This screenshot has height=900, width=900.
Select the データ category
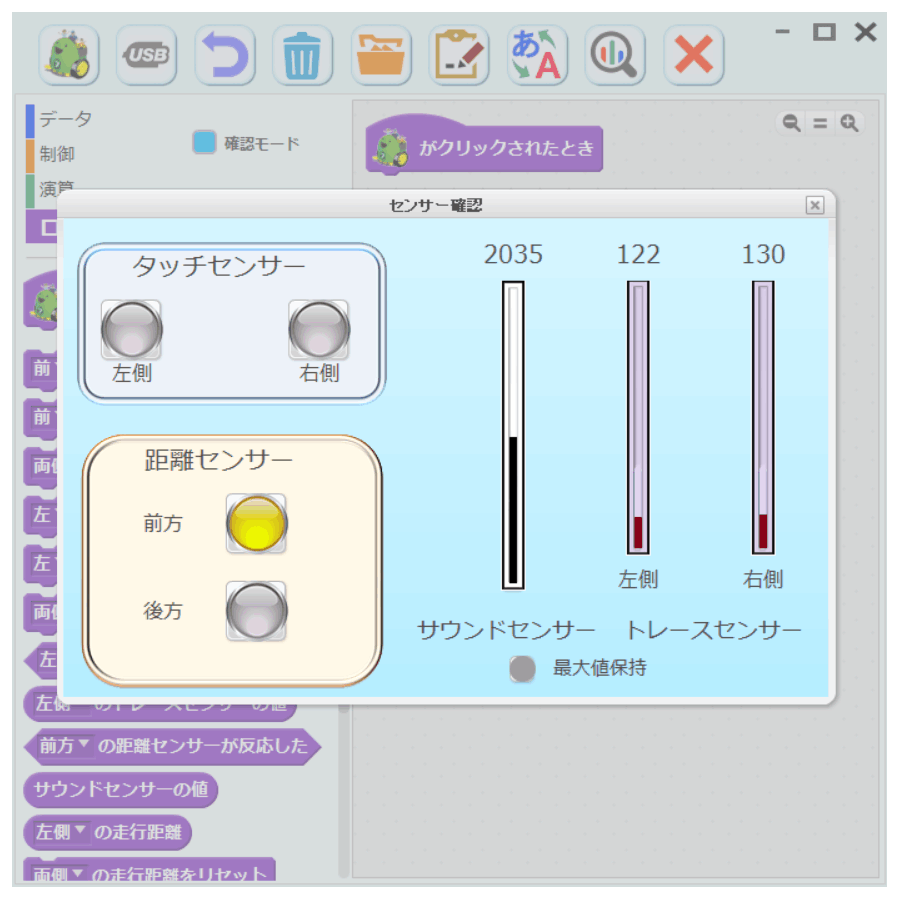tap(65, 119)
